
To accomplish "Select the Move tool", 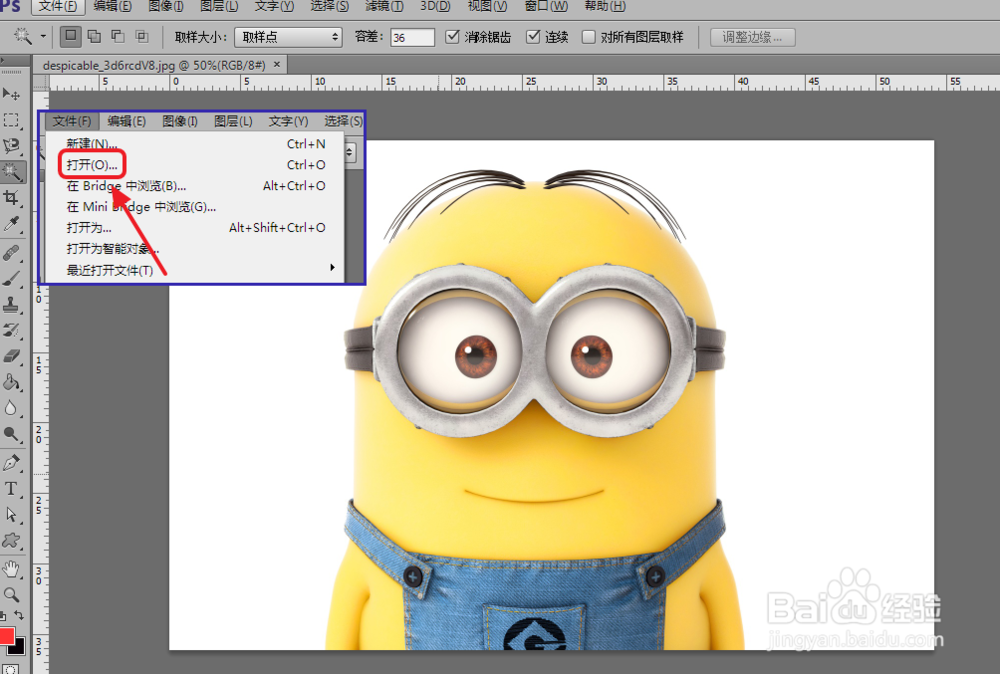I will click(11, 94).
